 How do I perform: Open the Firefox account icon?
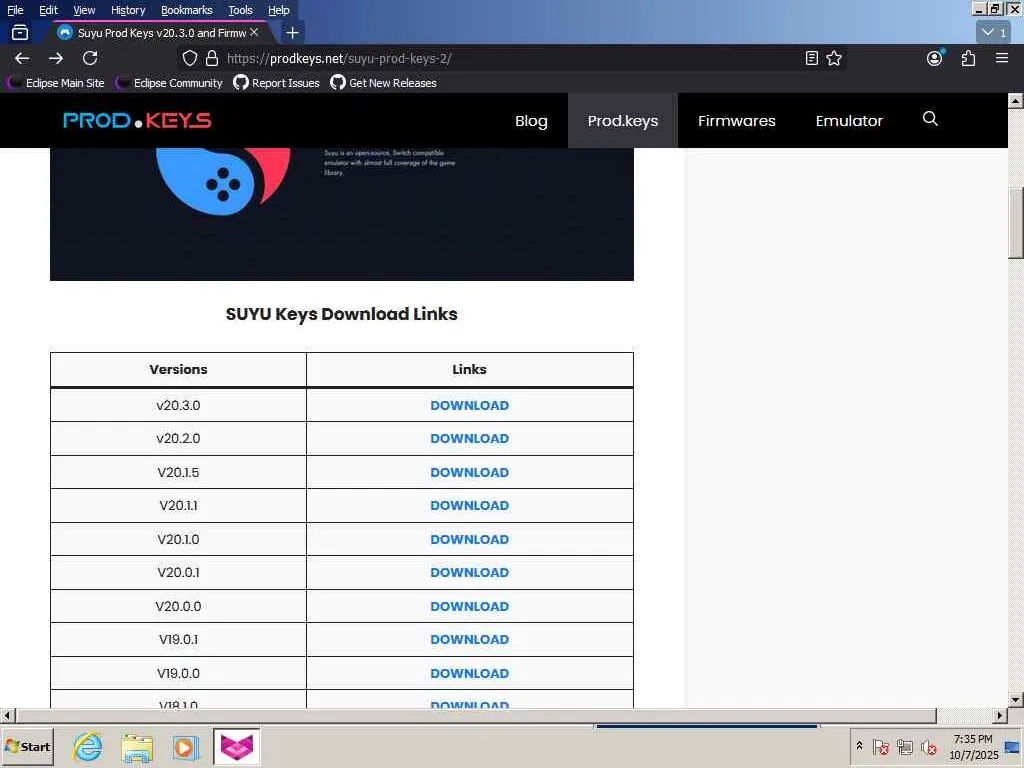[935, 58]
